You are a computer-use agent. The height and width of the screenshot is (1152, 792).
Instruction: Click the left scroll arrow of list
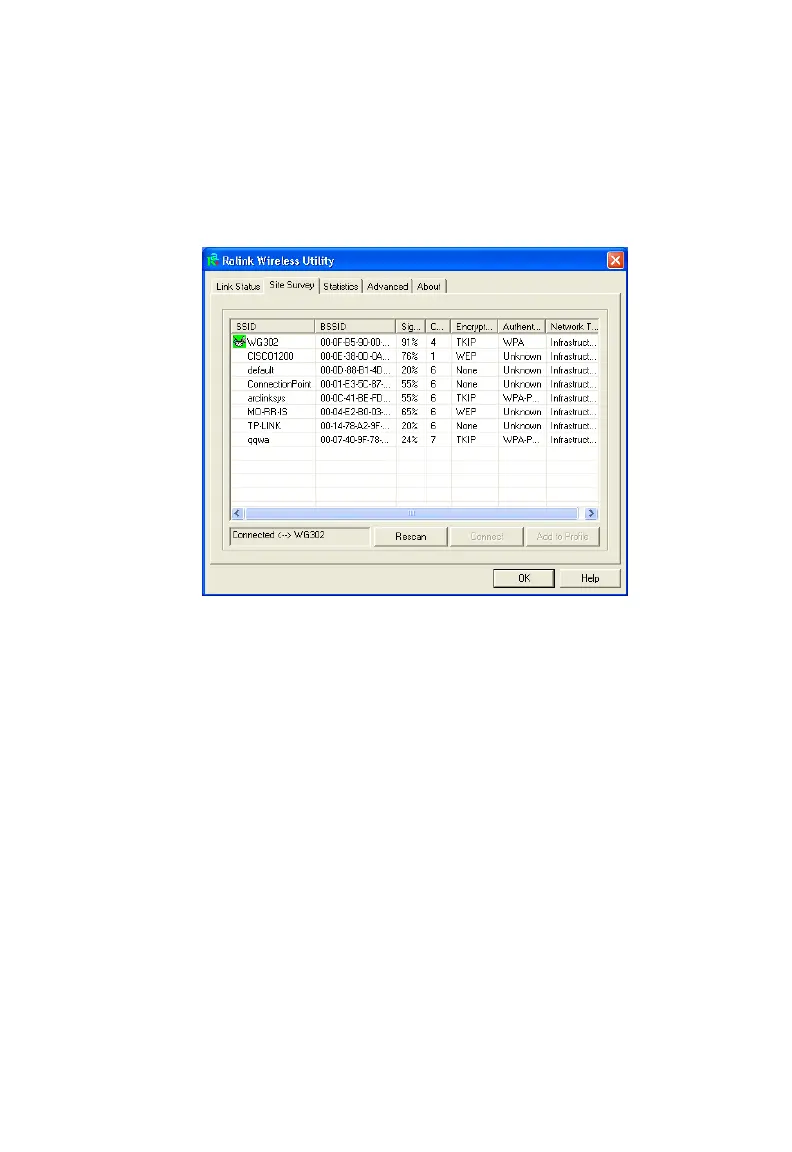click(x=237, y=514)
